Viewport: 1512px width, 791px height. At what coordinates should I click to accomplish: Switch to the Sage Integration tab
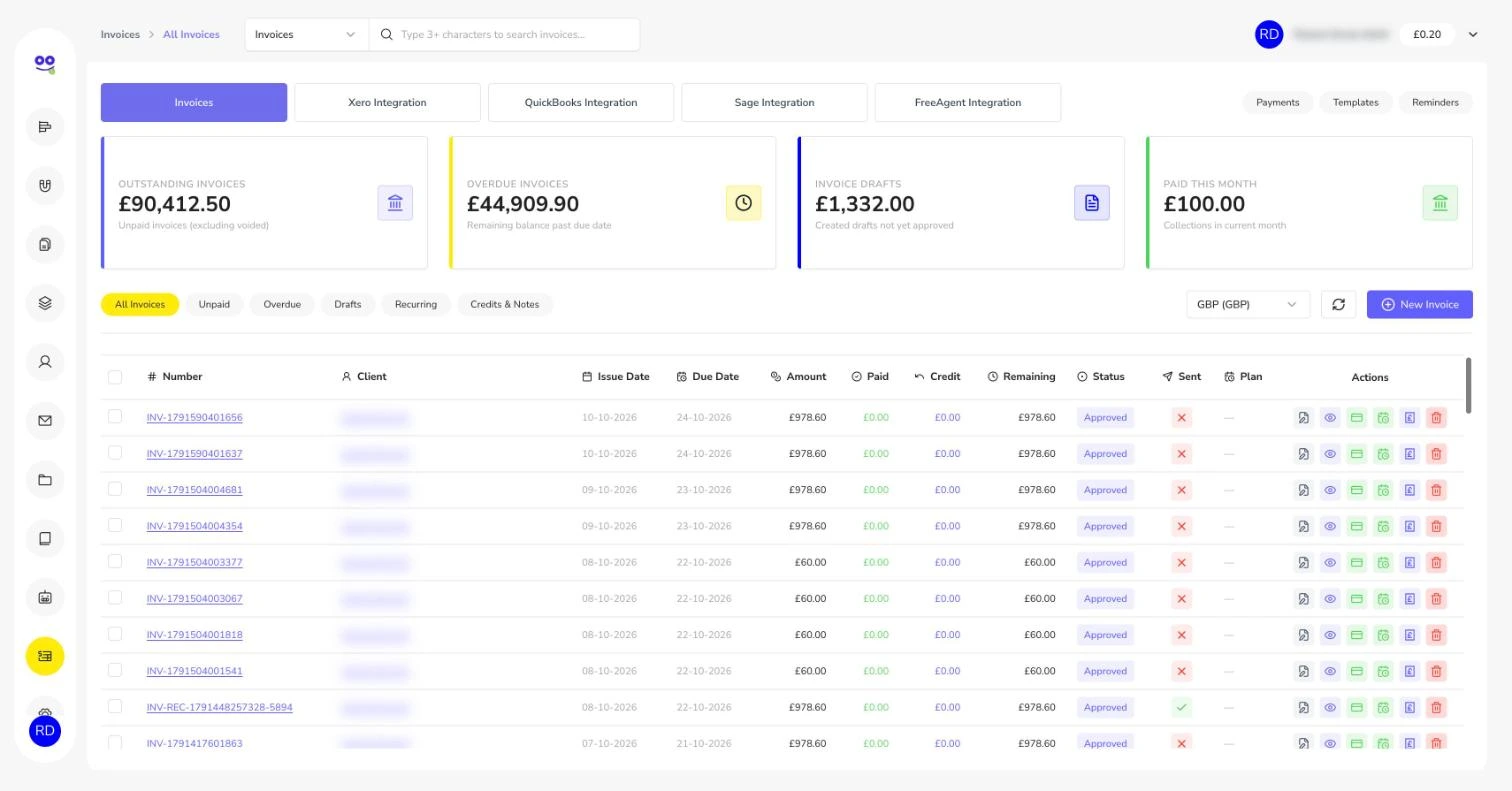coord(774,103)
